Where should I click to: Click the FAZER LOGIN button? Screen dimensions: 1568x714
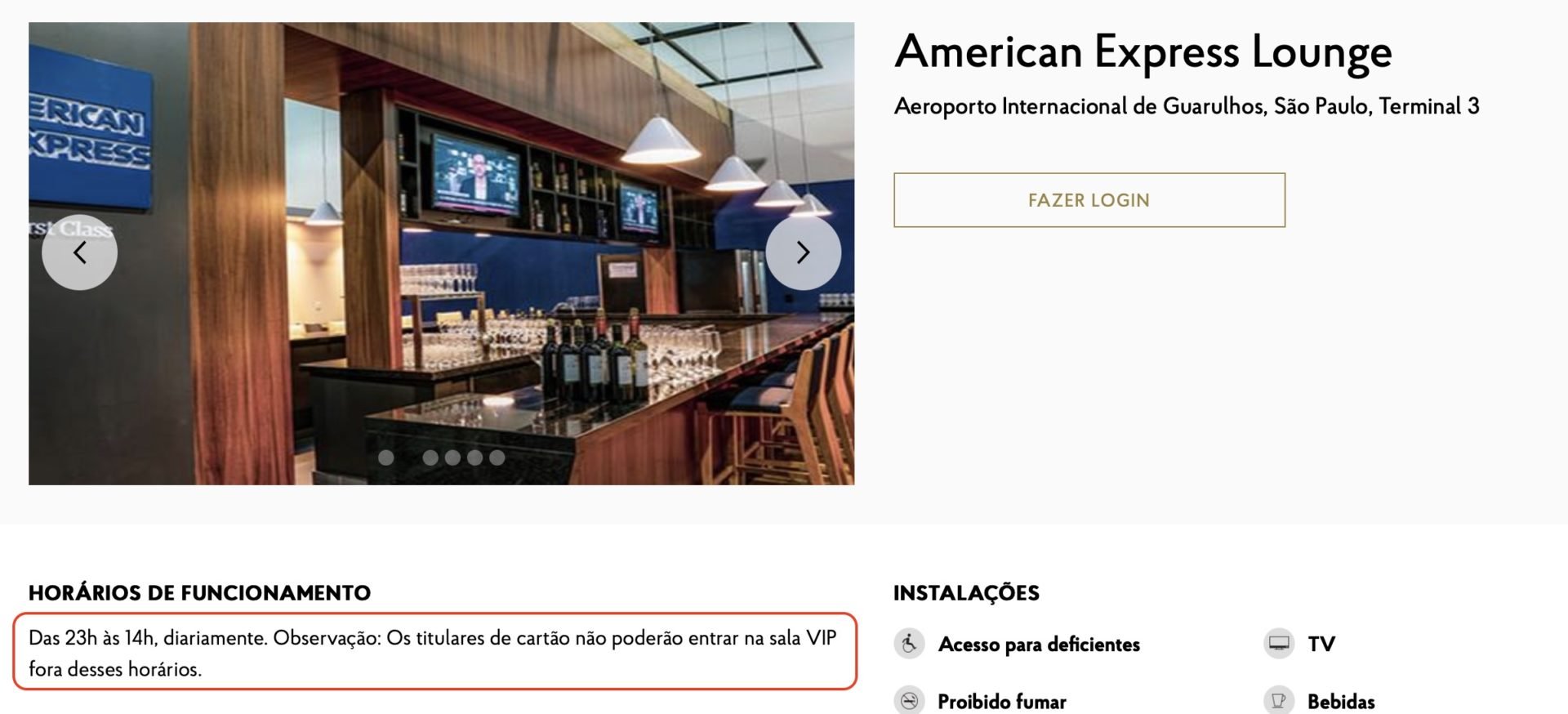(x=1089, y=200)
